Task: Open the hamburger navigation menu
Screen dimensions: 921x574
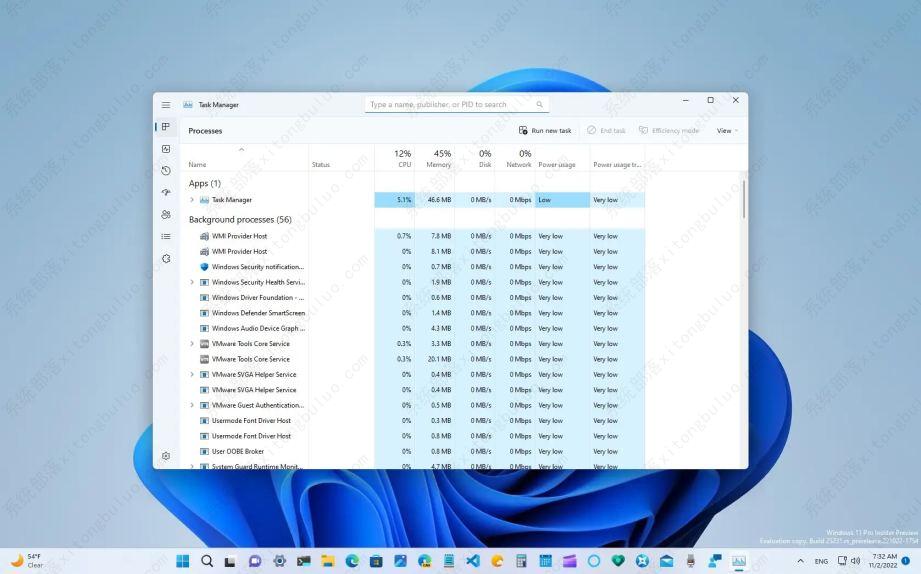Action: point(166,105)
